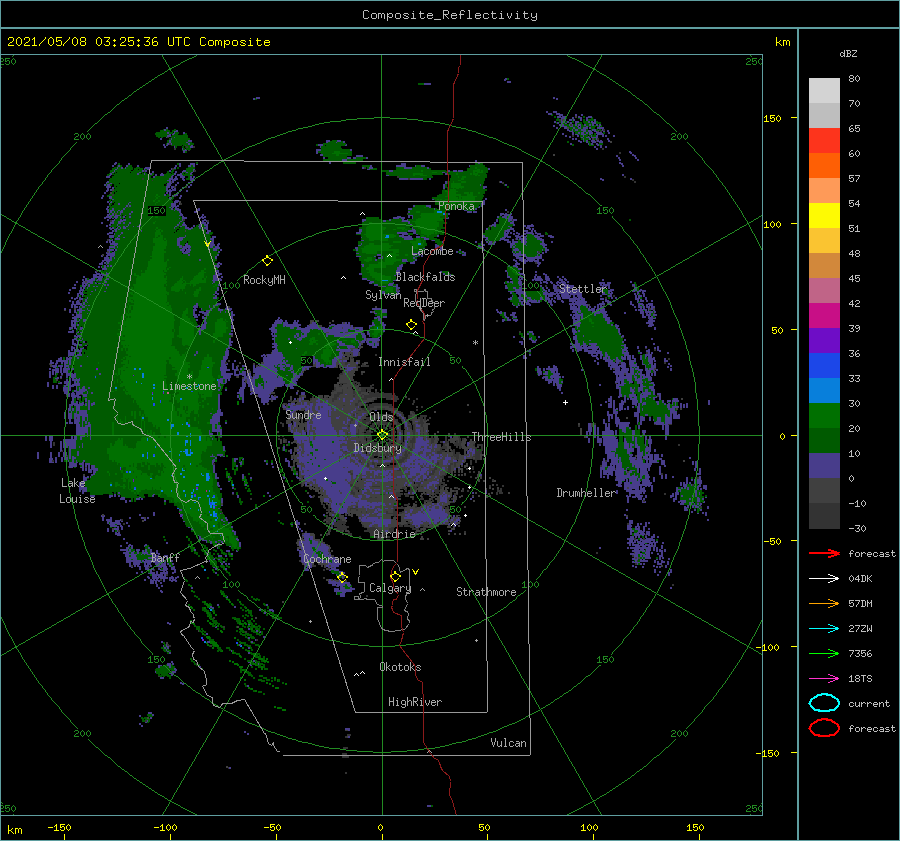The width and height of the screenshot is (900, 841).
Task: Click the yellow diamond marker above Calgary
Action: pos(395,576)
